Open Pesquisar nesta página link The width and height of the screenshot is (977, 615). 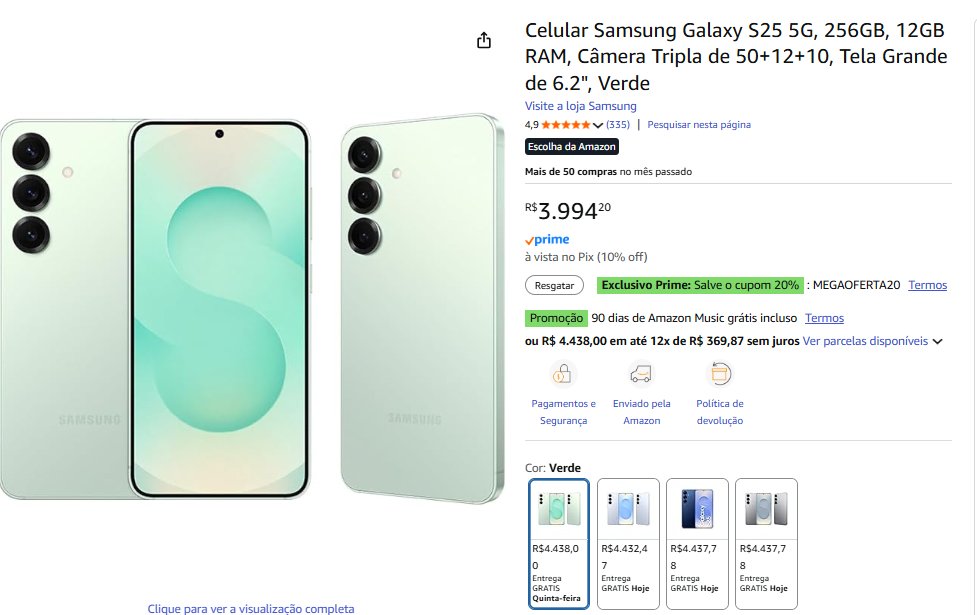point(699,125)
